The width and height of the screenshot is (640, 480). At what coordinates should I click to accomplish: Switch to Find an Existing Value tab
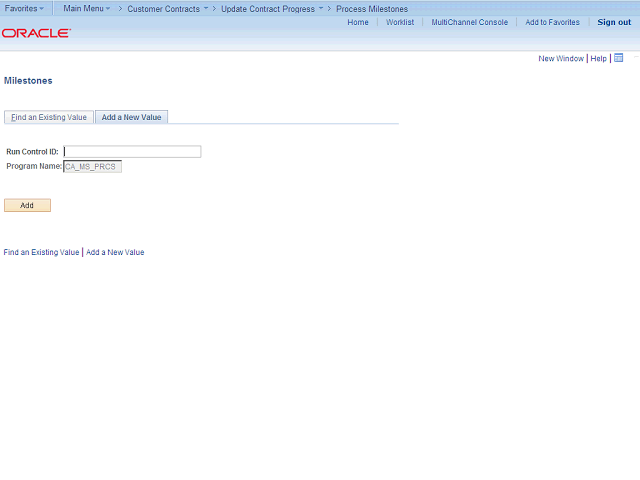(x=49, y=117)
